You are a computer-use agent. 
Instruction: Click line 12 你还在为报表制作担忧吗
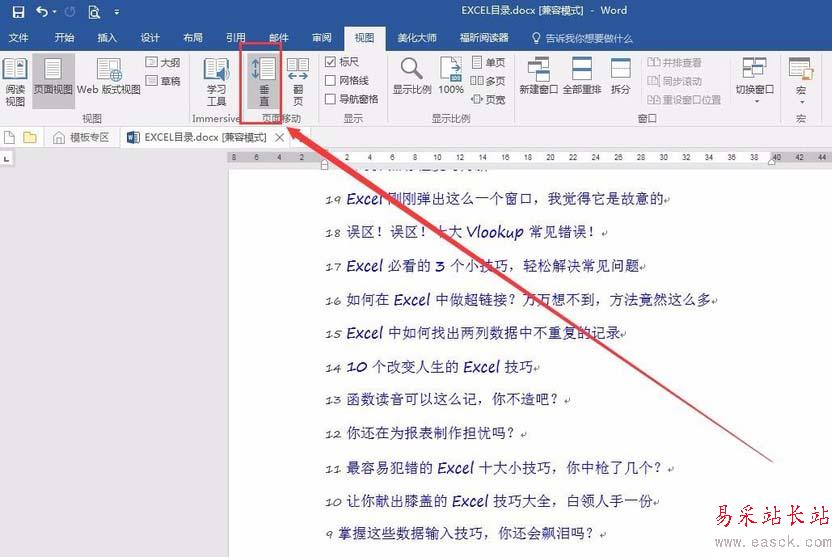click(x=426, y=433)
